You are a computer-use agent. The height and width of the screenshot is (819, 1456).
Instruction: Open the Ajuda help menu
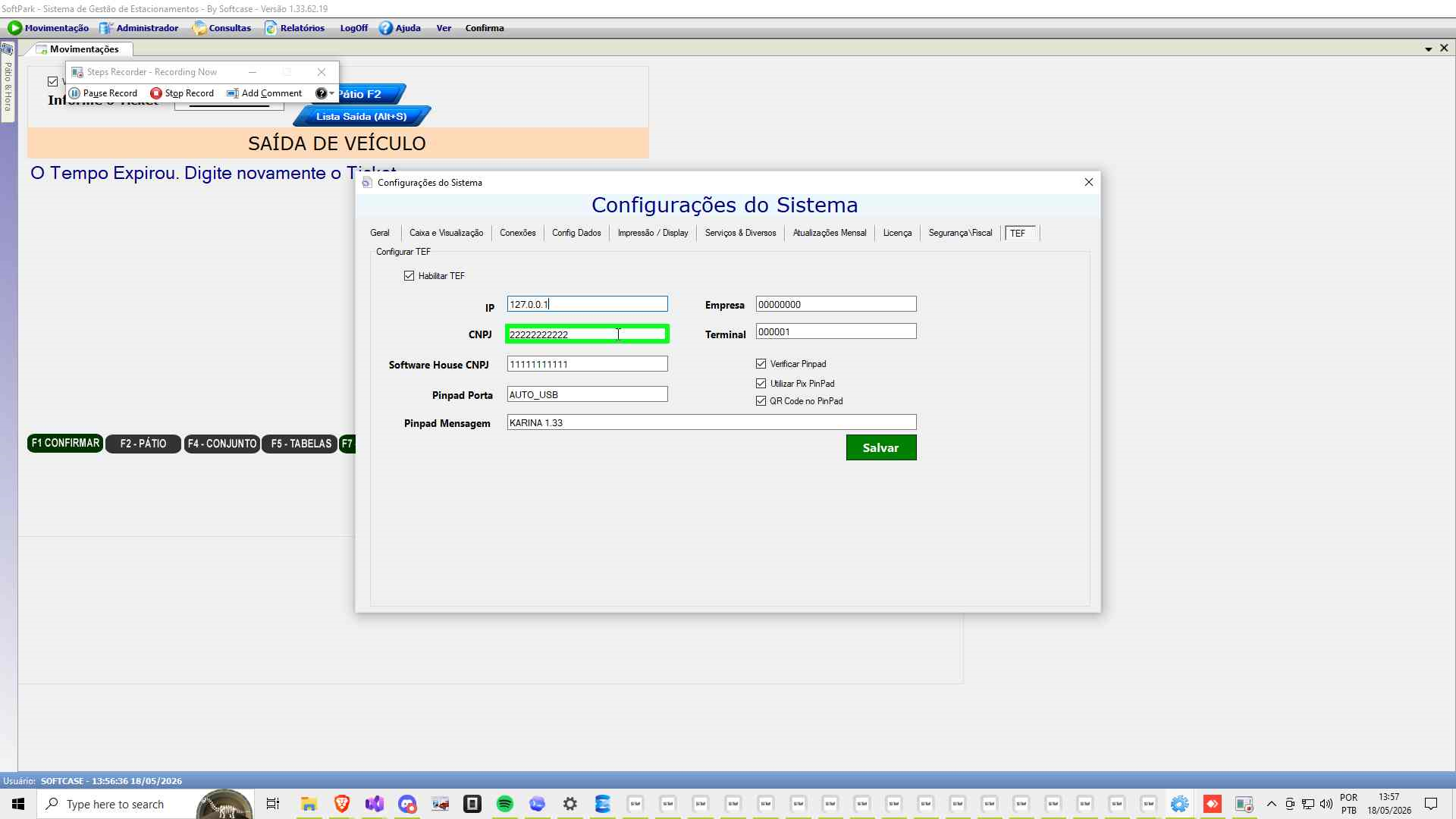point(400,28)
